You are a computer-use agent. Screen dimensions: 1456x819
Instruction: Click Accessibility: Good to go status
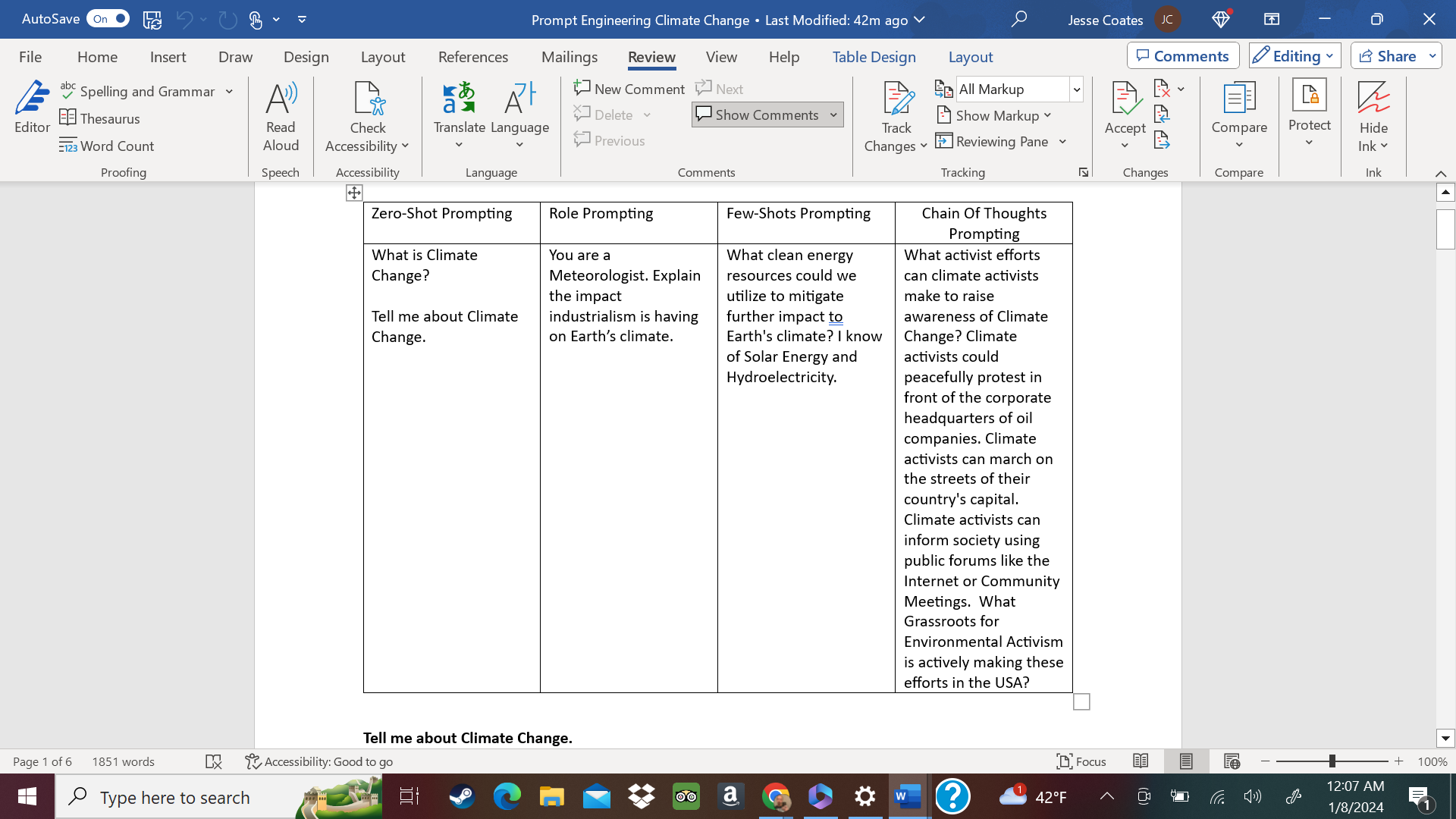pyautogui.click(x=318, y=761)
